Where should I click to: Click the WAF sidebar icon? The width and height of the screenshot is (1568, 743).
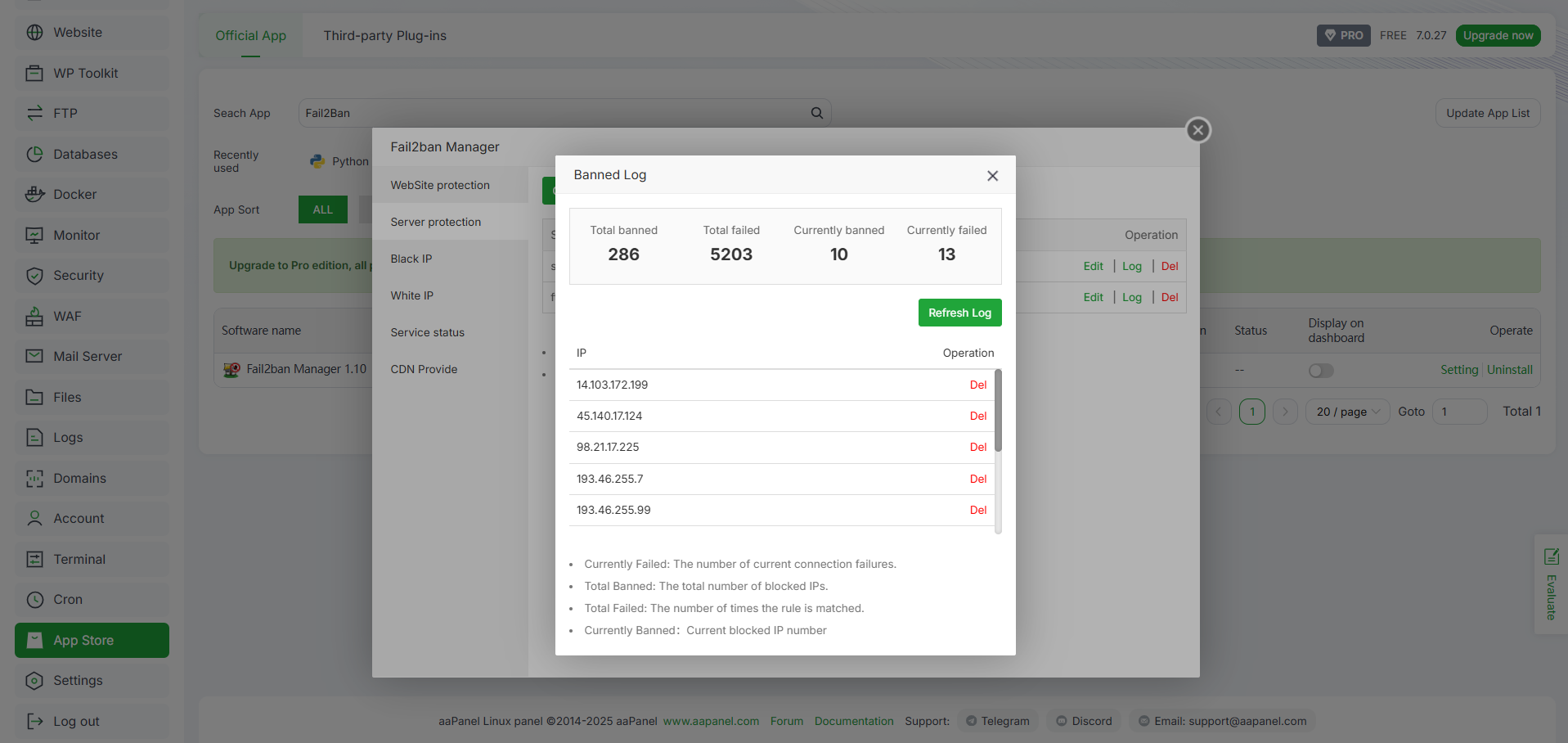pyautogui.click(x=34, y=317)
